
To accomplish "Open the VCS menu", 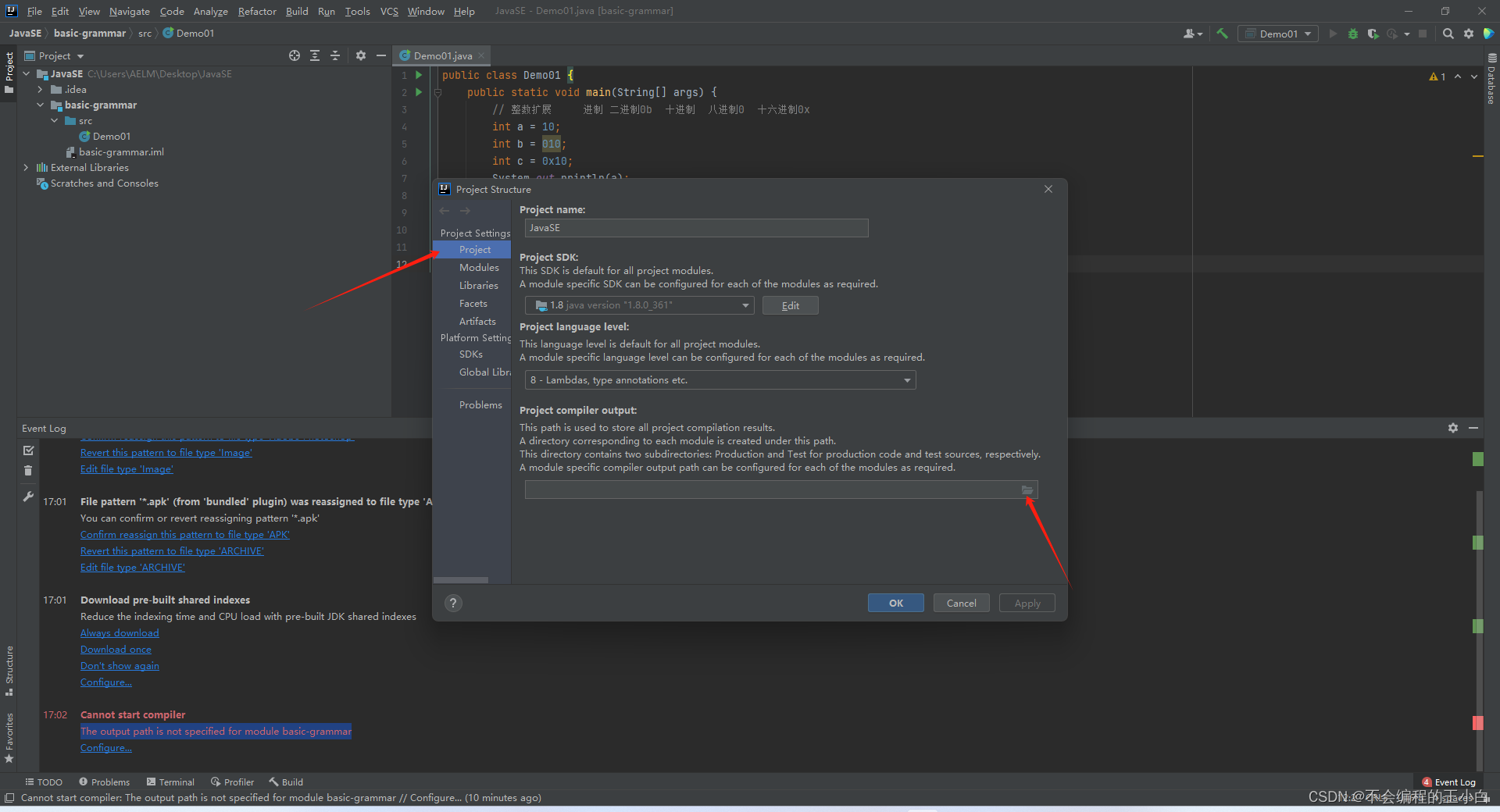I will [389, 11].
